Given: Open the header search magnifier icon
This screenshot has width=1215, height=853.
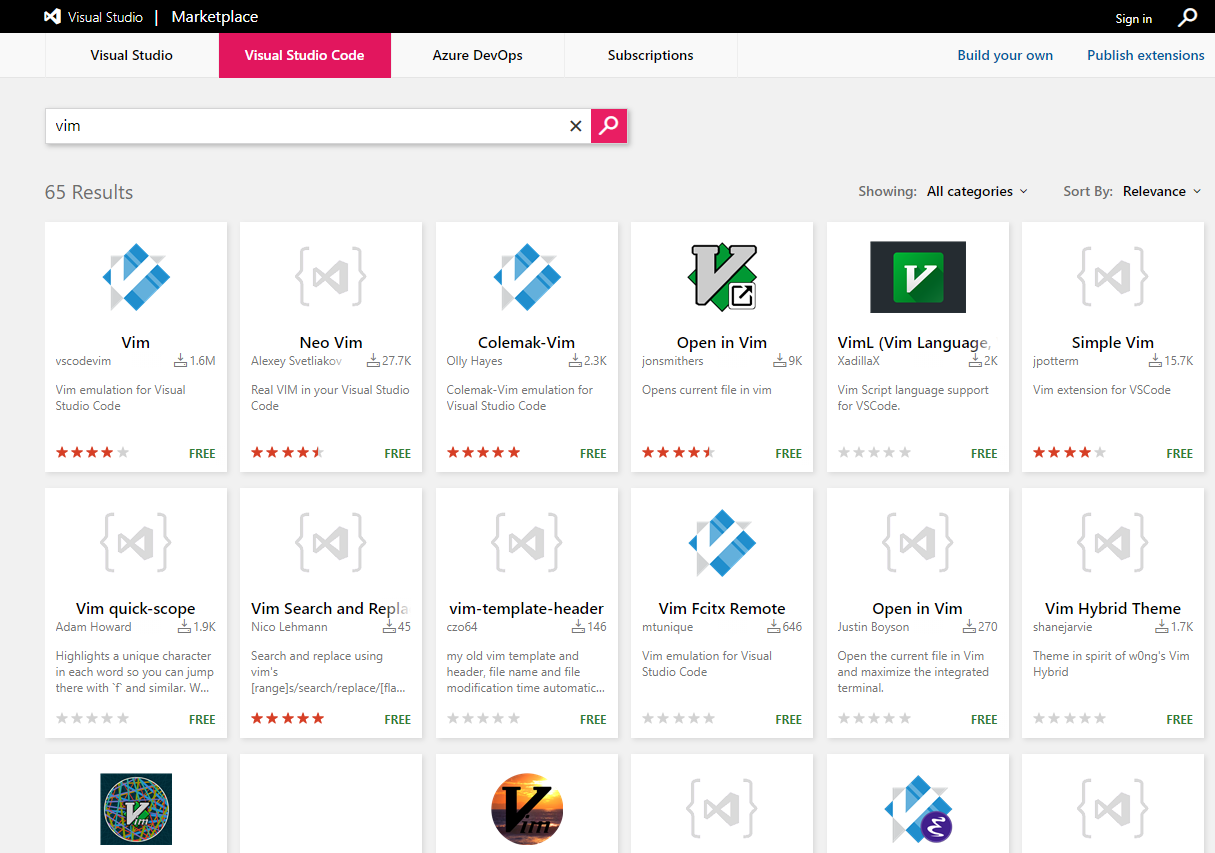Looking at the screenshot, I should tap(1187, 17).
